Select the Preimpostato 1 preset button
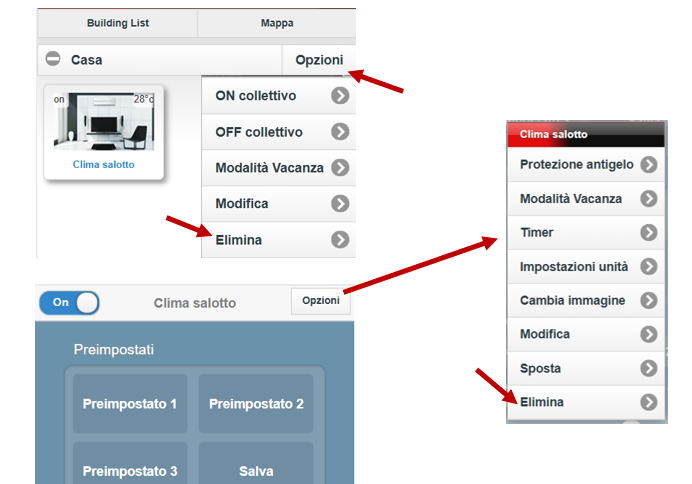The image size is (692, 484). [130, 404]
